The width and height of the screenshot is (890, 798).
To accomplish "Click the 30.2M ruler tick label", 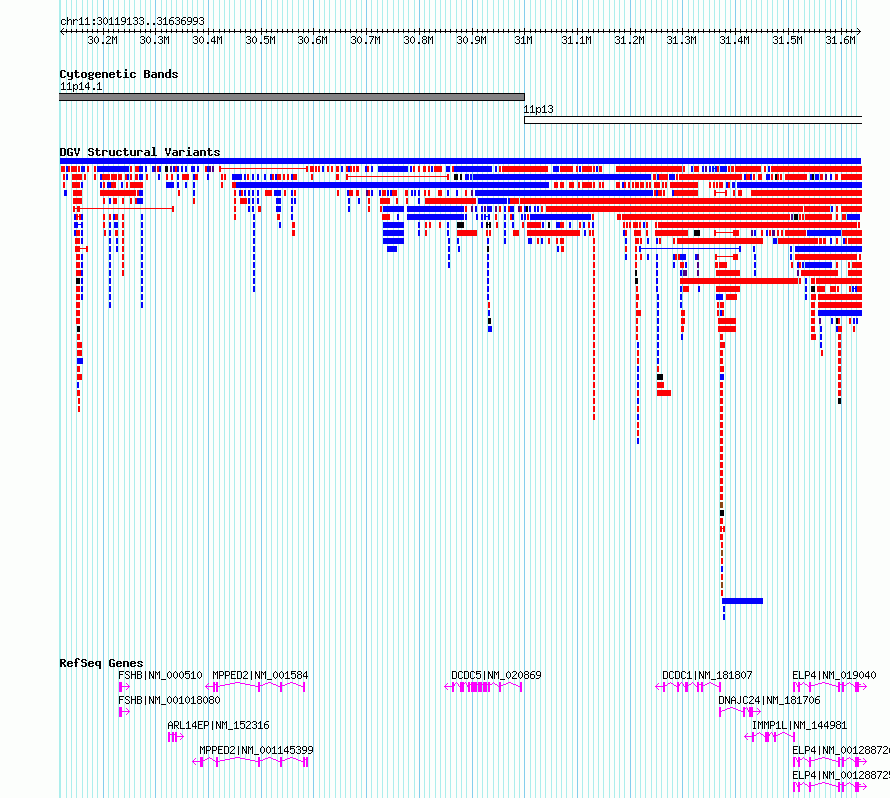I will (102, 40).
